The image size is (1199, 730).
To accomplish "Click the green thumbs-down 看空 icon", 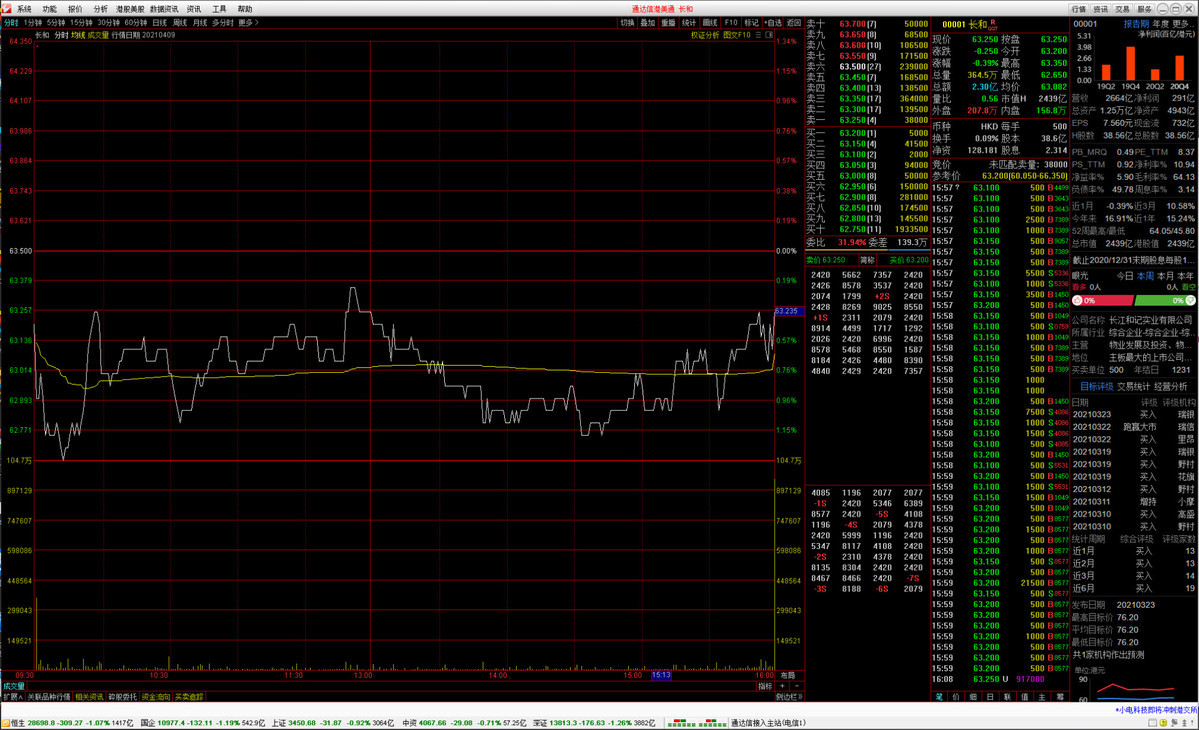I will (x=1190, y=300).
